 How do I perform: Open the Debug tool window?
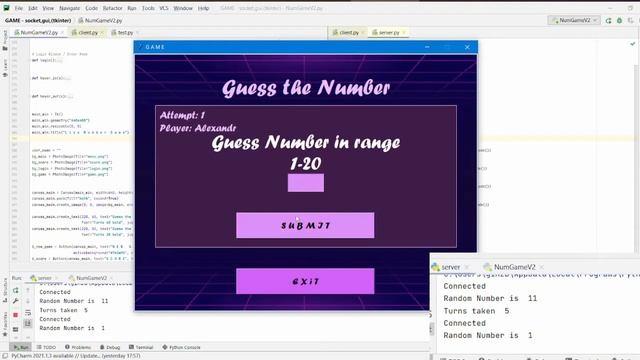point(110,347)
